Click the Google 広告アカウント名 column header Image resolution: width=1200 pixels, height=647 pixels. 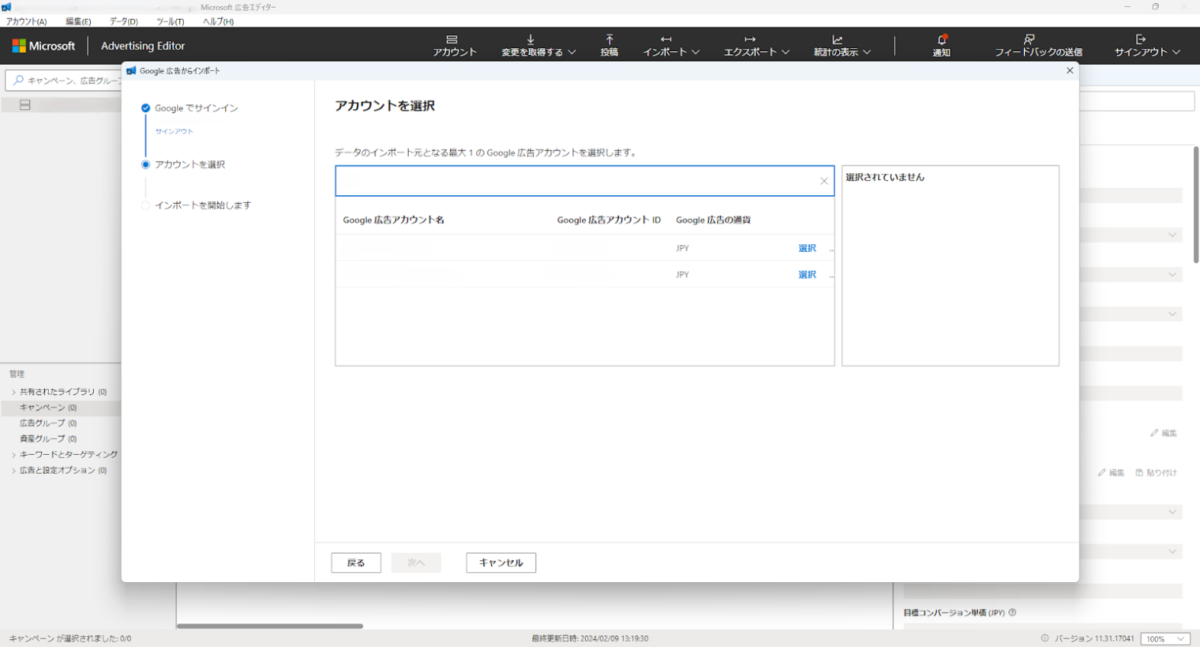pos(393,220)
